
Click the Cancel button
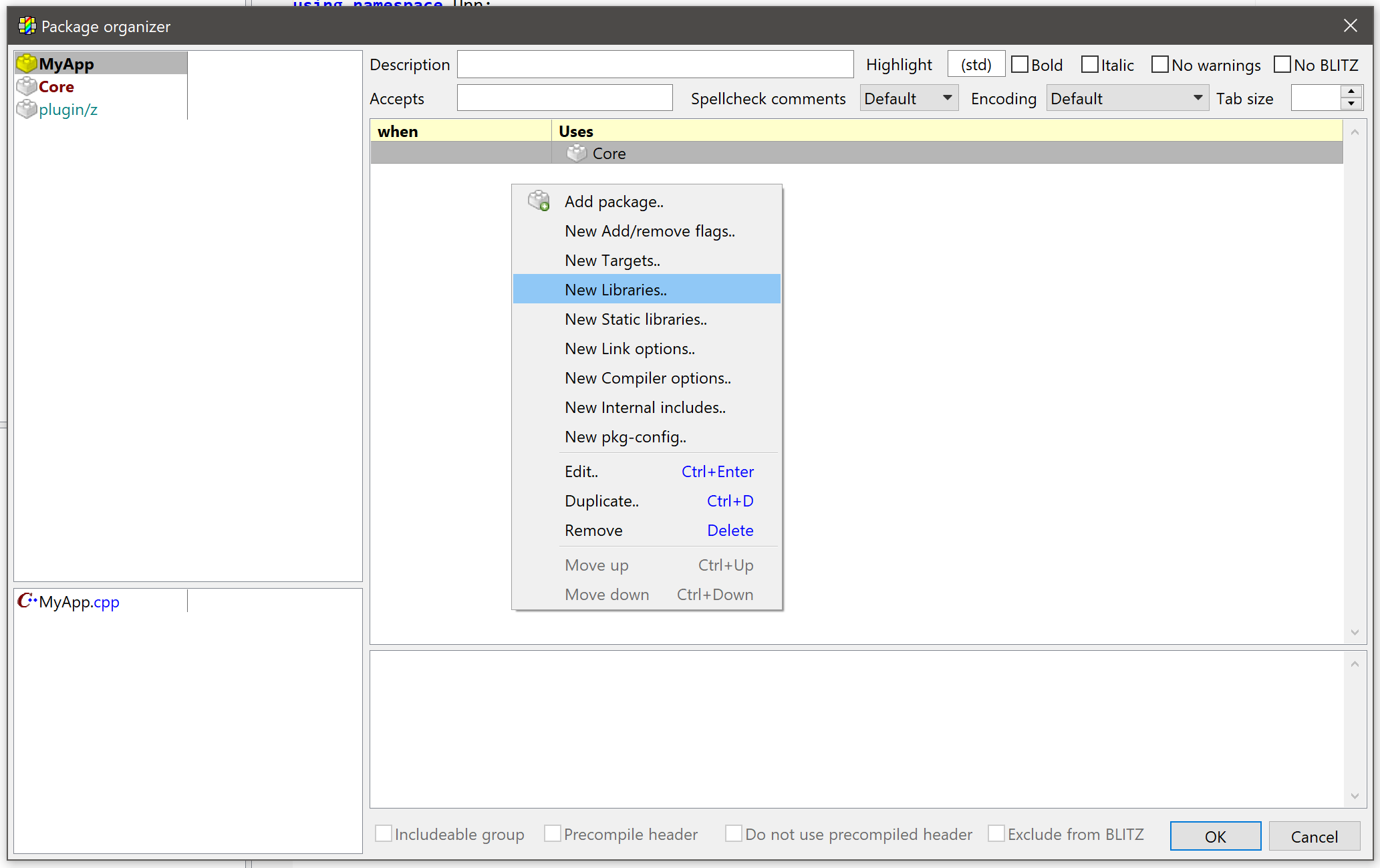click(x=1314, y=836)
